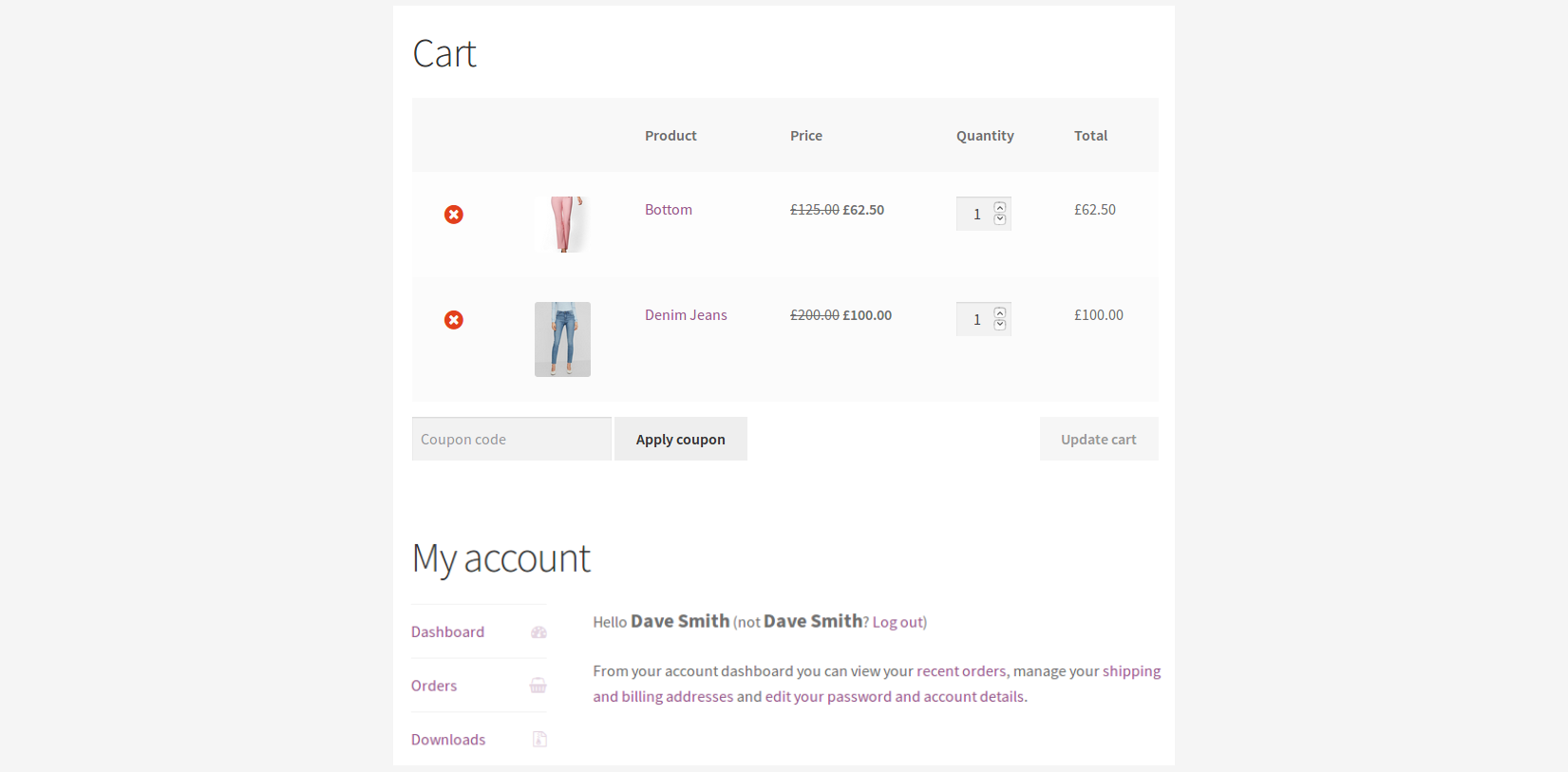Click the Update cart button

1099,439
